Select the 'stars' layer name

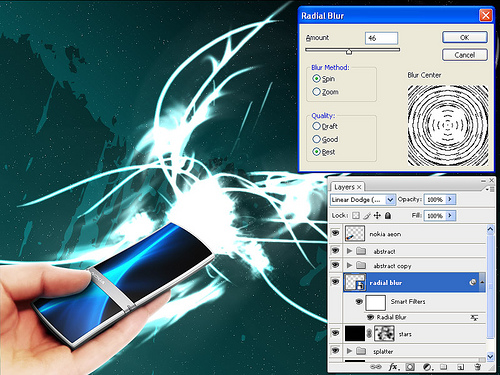point(405,334)
